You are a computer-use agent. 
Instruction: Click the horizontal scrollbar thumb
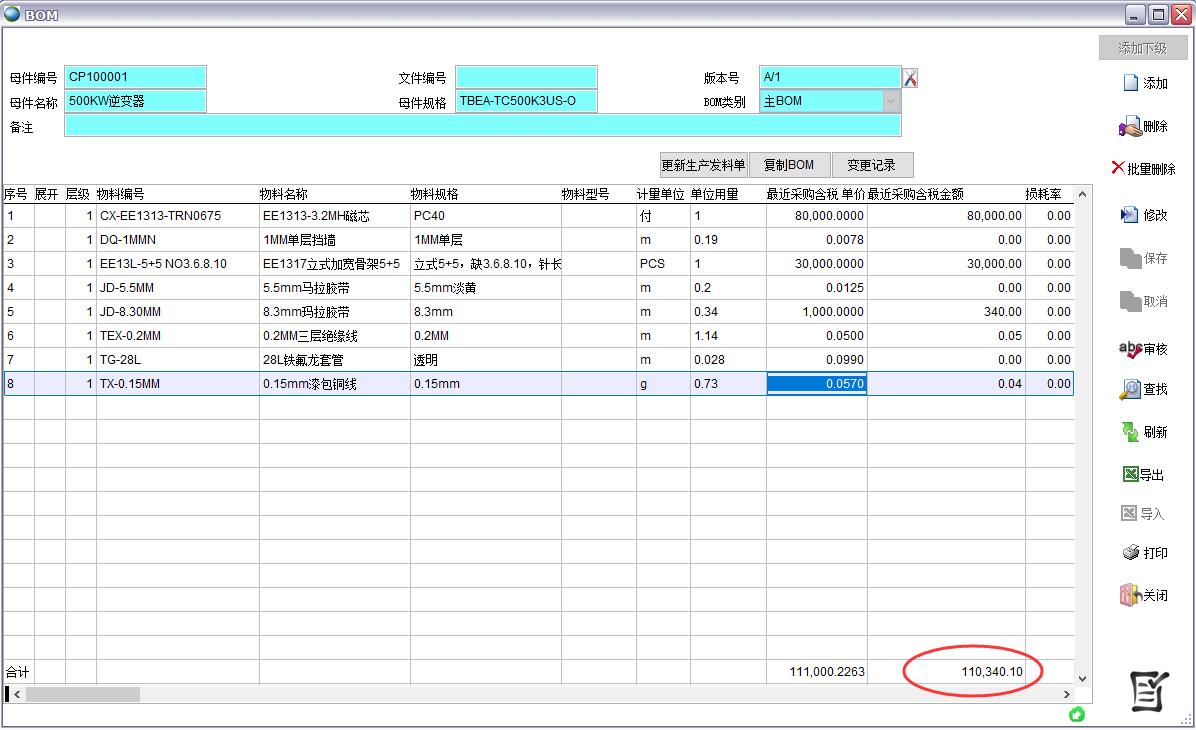(x=82, y=694)
